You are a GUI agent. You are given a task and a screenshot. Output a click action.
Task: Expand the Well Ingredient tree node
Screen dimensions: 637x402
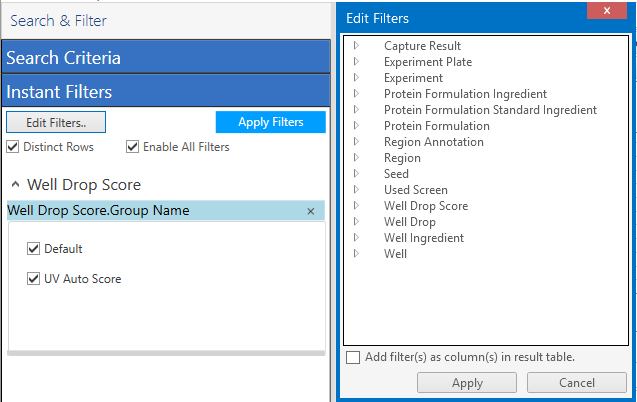click(x=356, y=237)
